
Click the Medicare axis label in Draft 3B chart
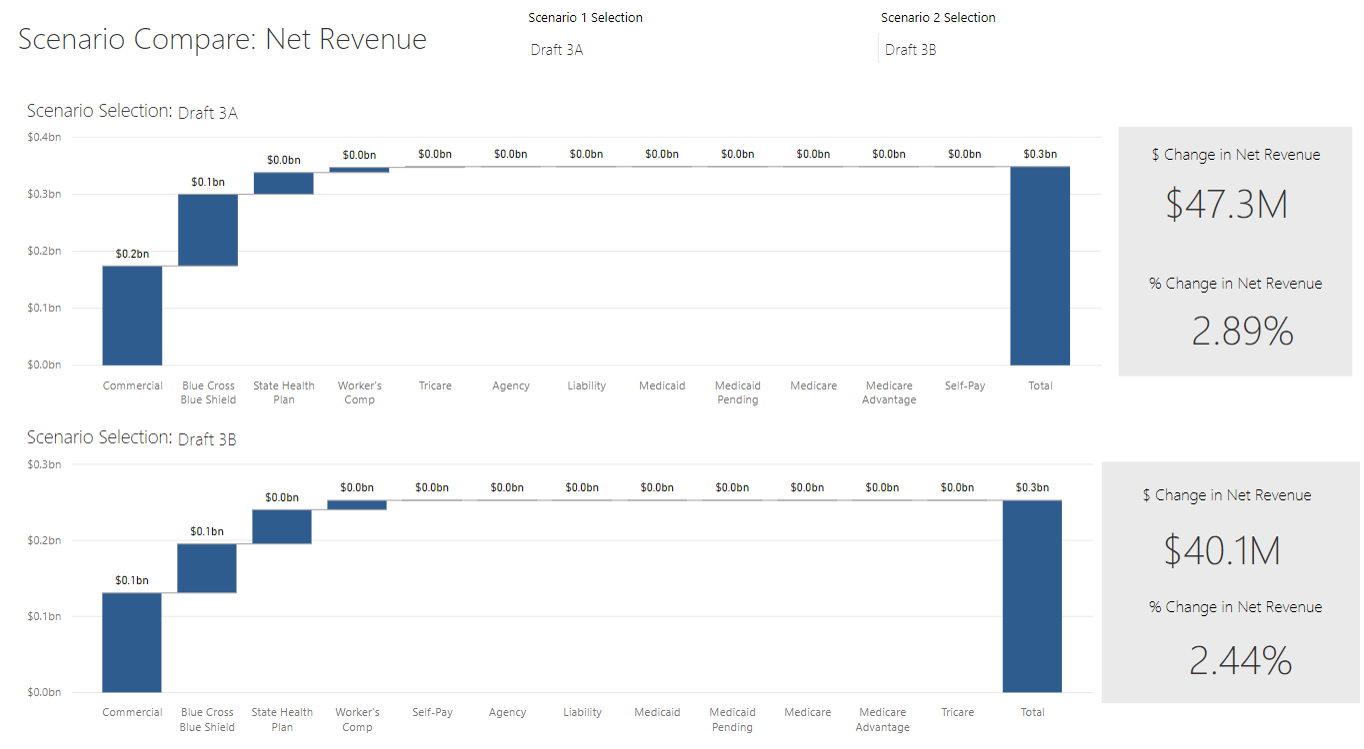(807, 713)
